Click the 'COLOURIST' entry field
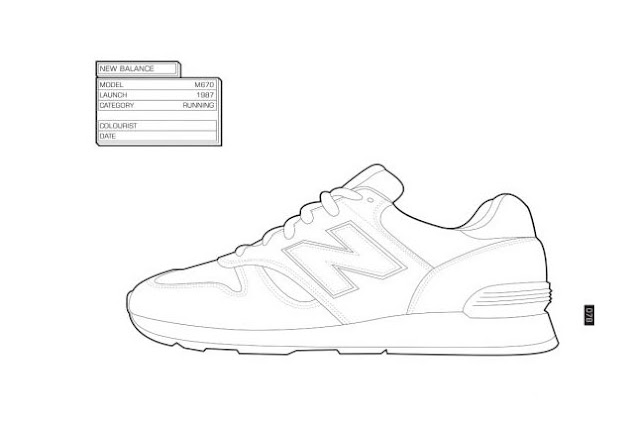 click(x=158, y=126)
